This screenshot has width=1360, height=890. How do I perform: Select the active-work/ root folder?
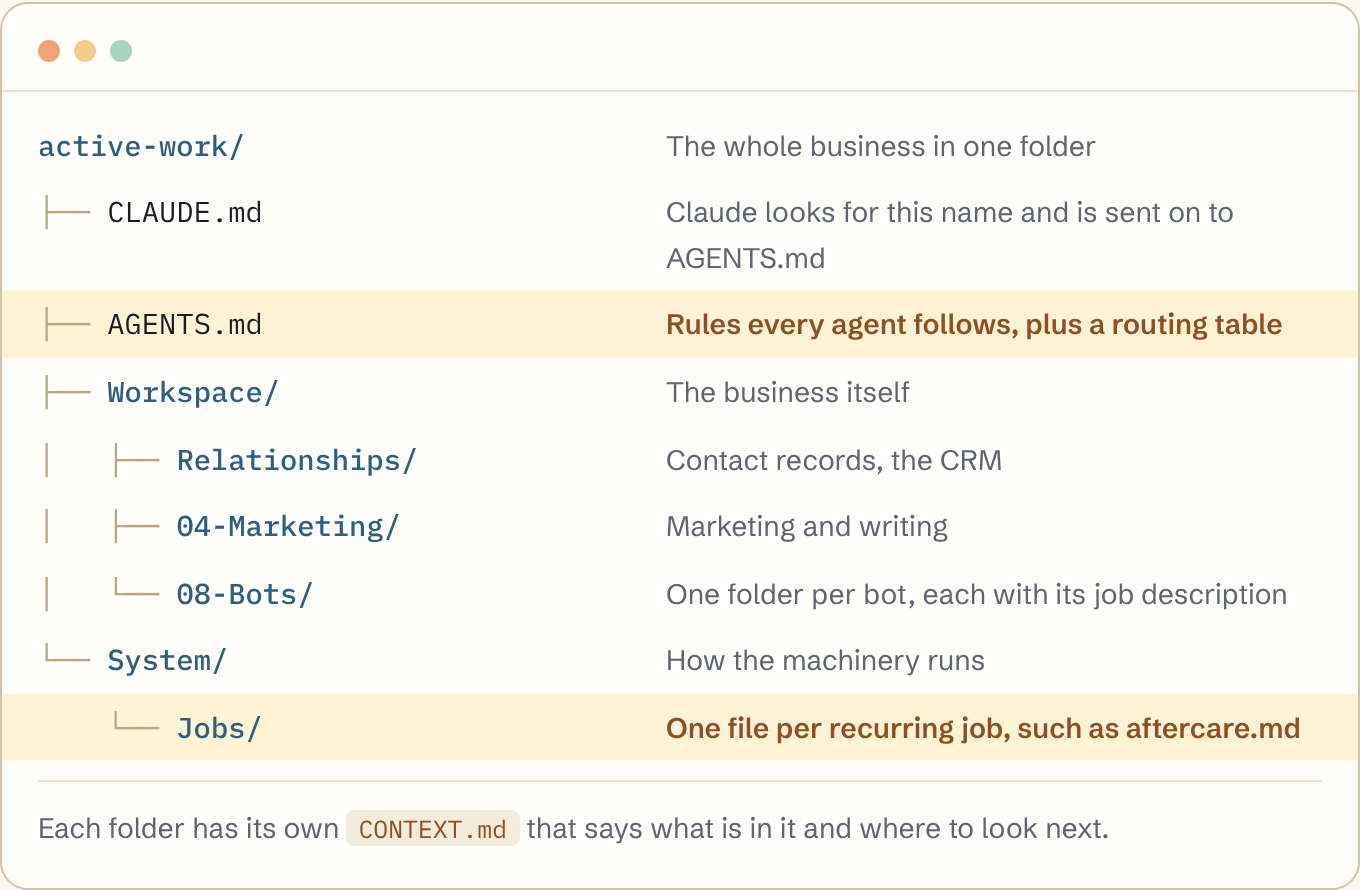(141, 147)
